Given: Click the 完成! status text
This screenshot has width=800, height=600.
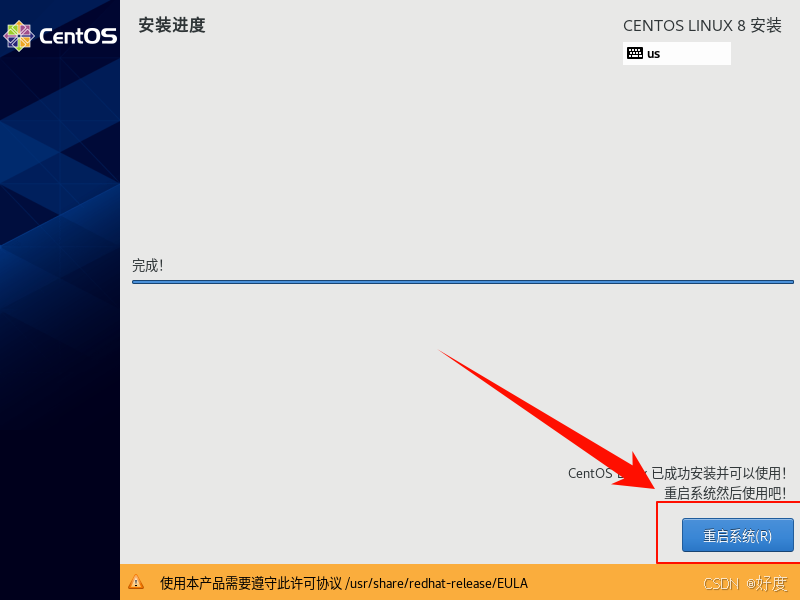Looking at the screenshot, I should pyautogui.click(x=147, y=265).
